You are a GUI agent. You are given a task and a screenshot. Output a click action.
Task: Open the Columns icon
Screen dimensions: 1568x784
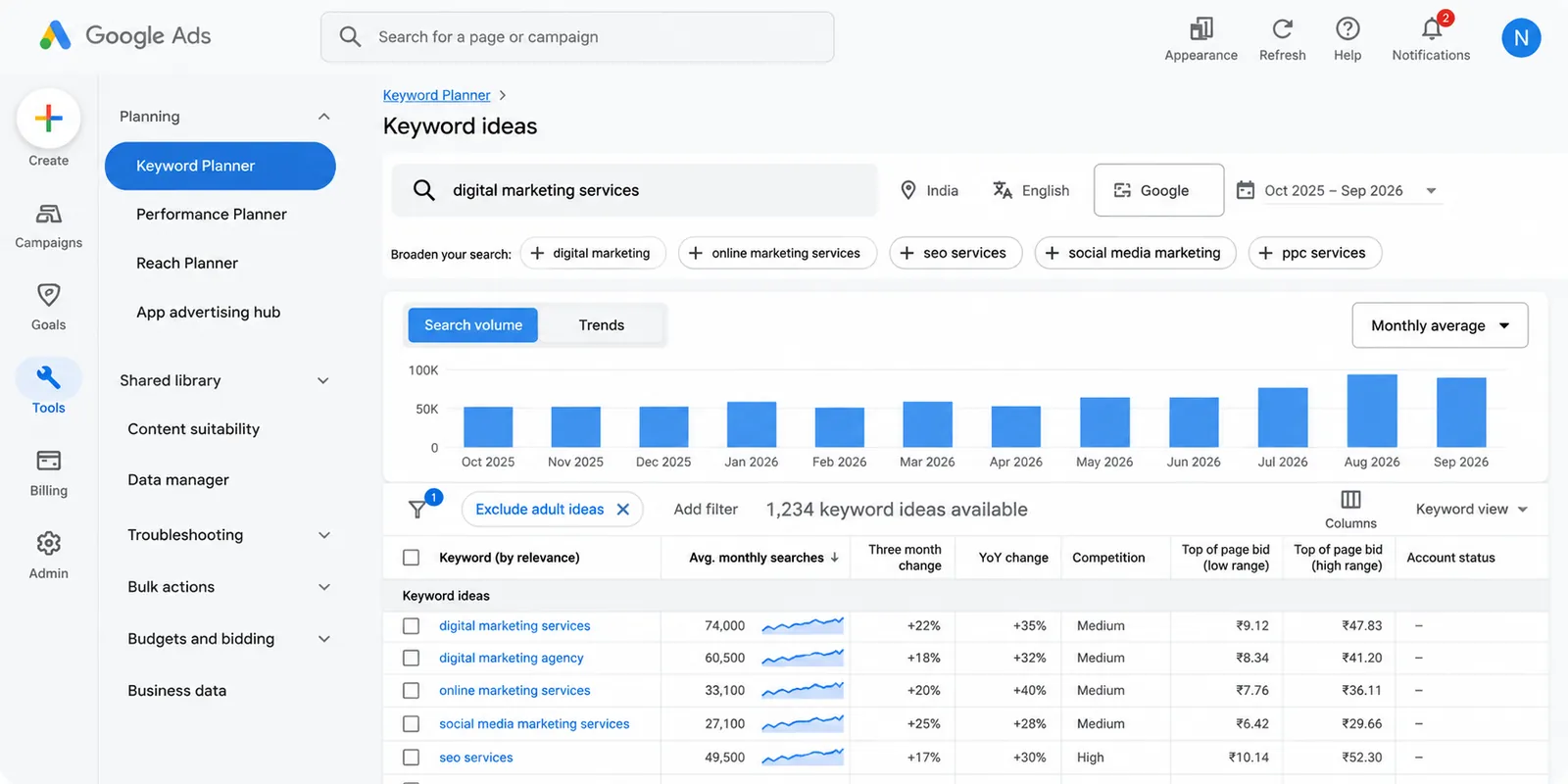pos(1350,500)
